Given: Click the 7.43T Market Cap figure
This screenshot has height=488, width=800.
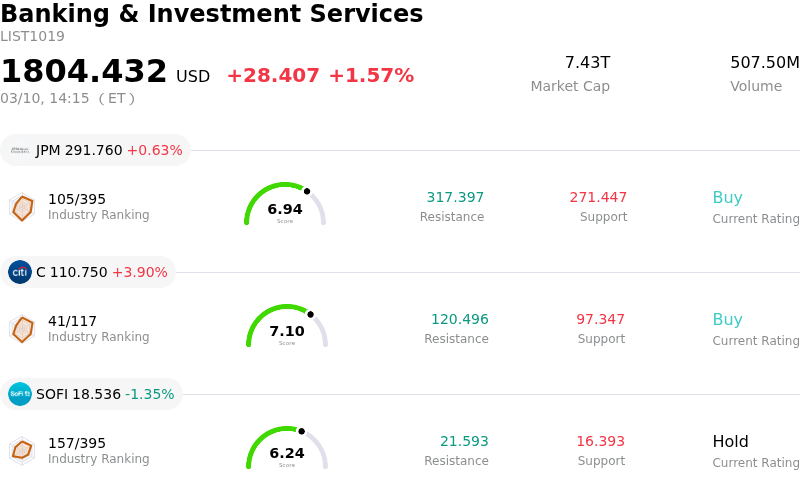Looking at the screenshot, I should point(587,63).
